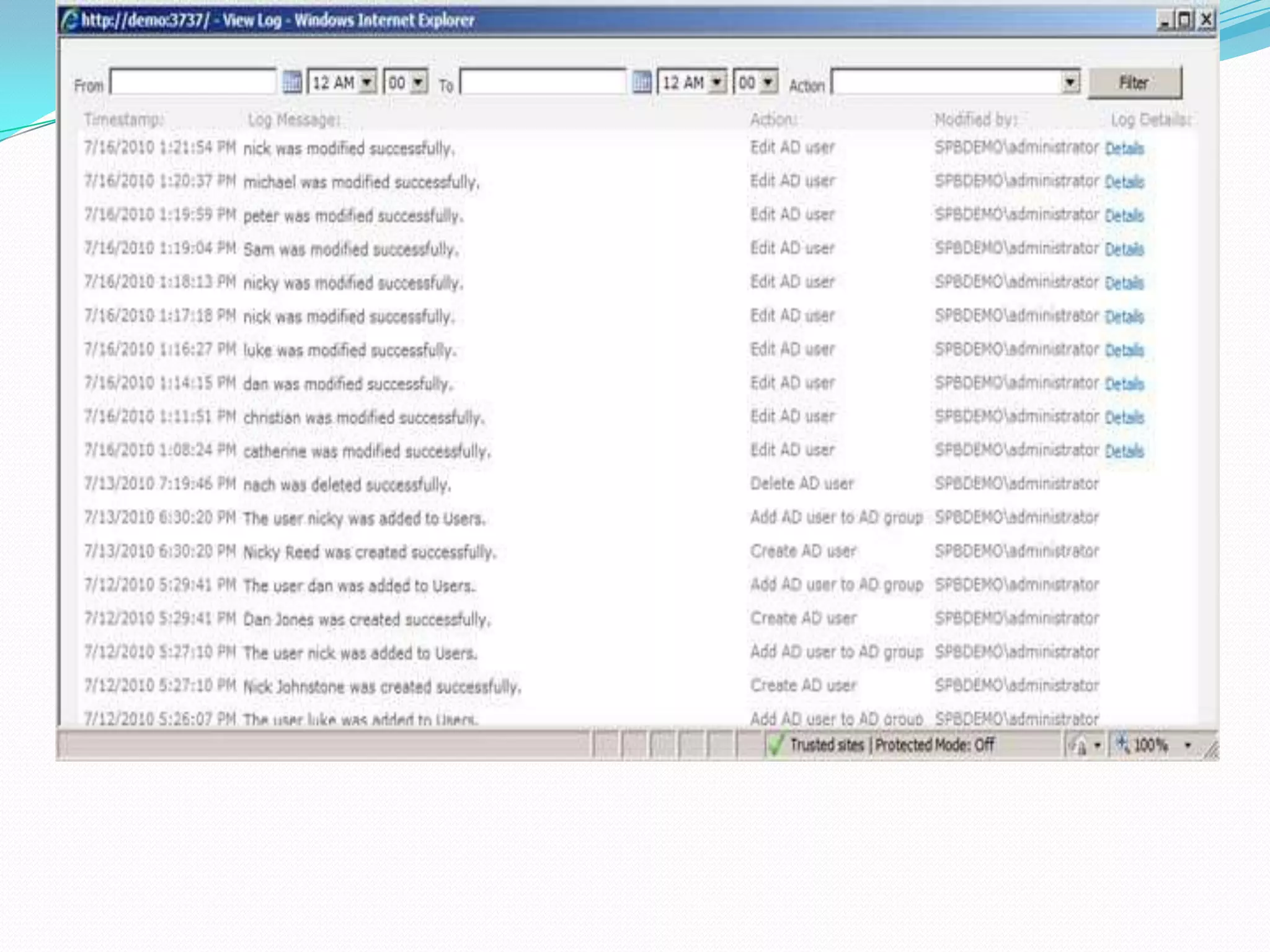1270x952 pixels.
Task: Click the security lock icon in status bar
Action: coord(1080,746)
